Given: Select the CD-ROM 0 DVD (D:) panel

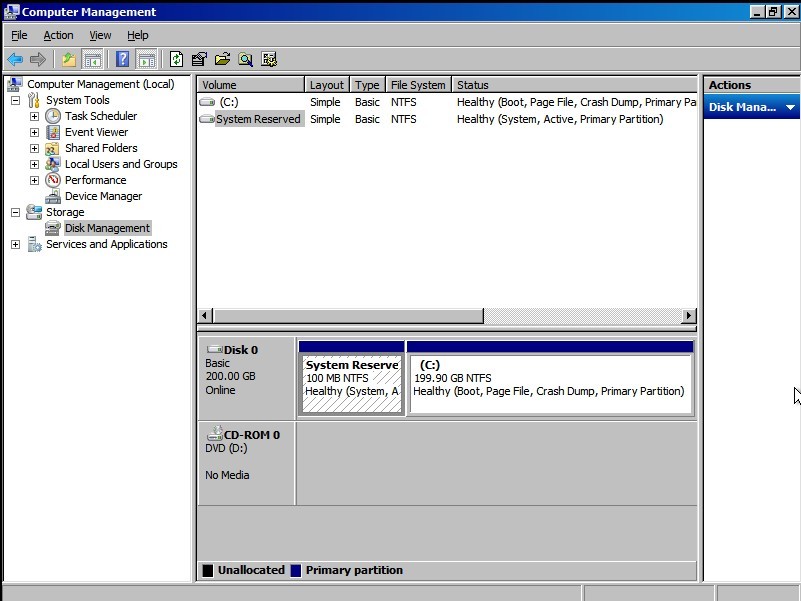Looking at the screenshot, I should [x=246, y=463].
